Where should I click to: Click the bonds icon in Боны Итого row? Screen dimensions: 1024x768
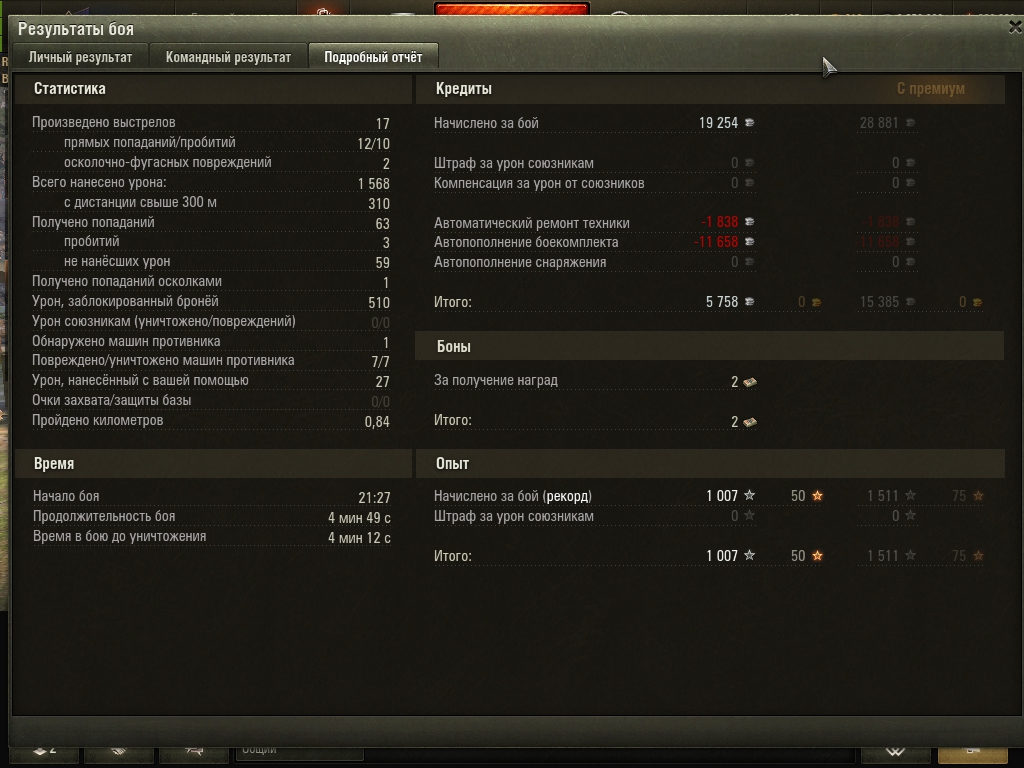click(x=750, y=423)
